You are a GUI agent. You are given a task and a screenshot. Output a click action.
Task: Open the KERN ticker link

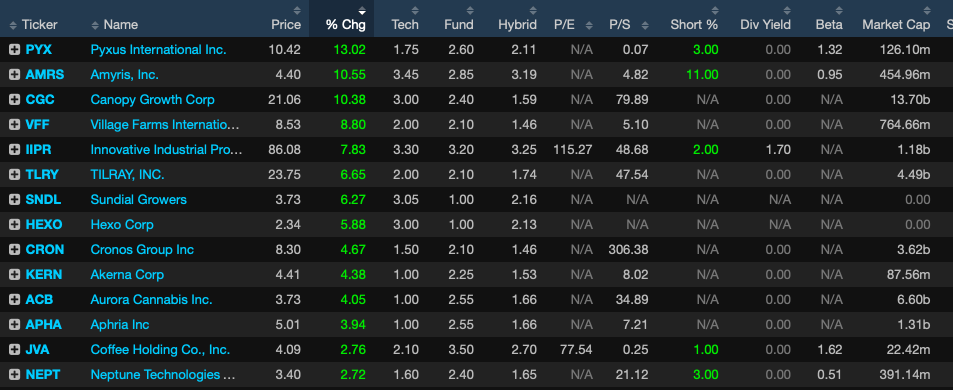[44, 275]
